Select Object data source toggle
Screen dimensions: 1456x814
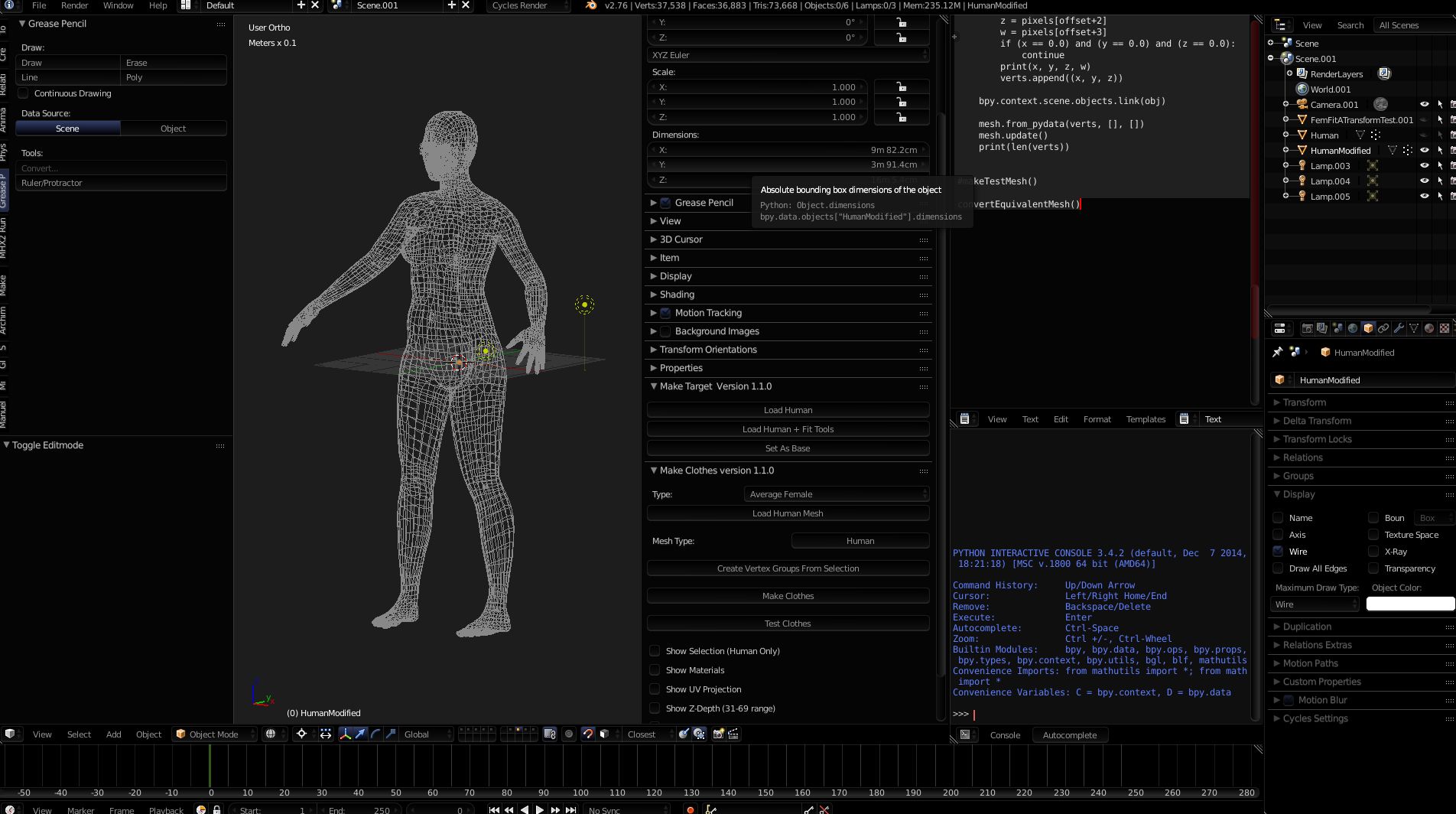(173, 129)
